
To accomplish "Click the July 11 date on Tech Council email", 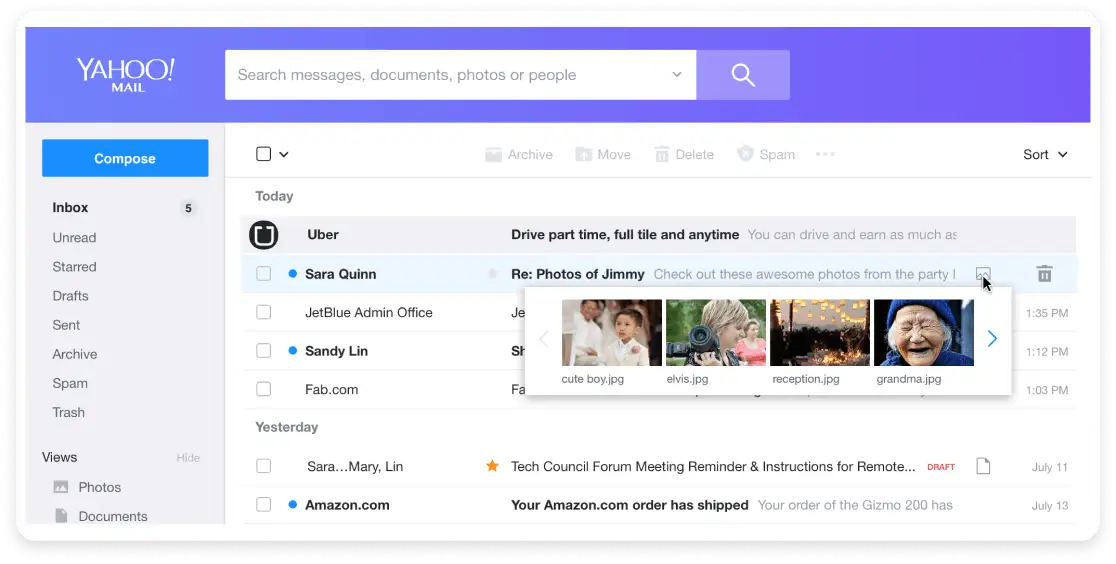I will 1050,467.
